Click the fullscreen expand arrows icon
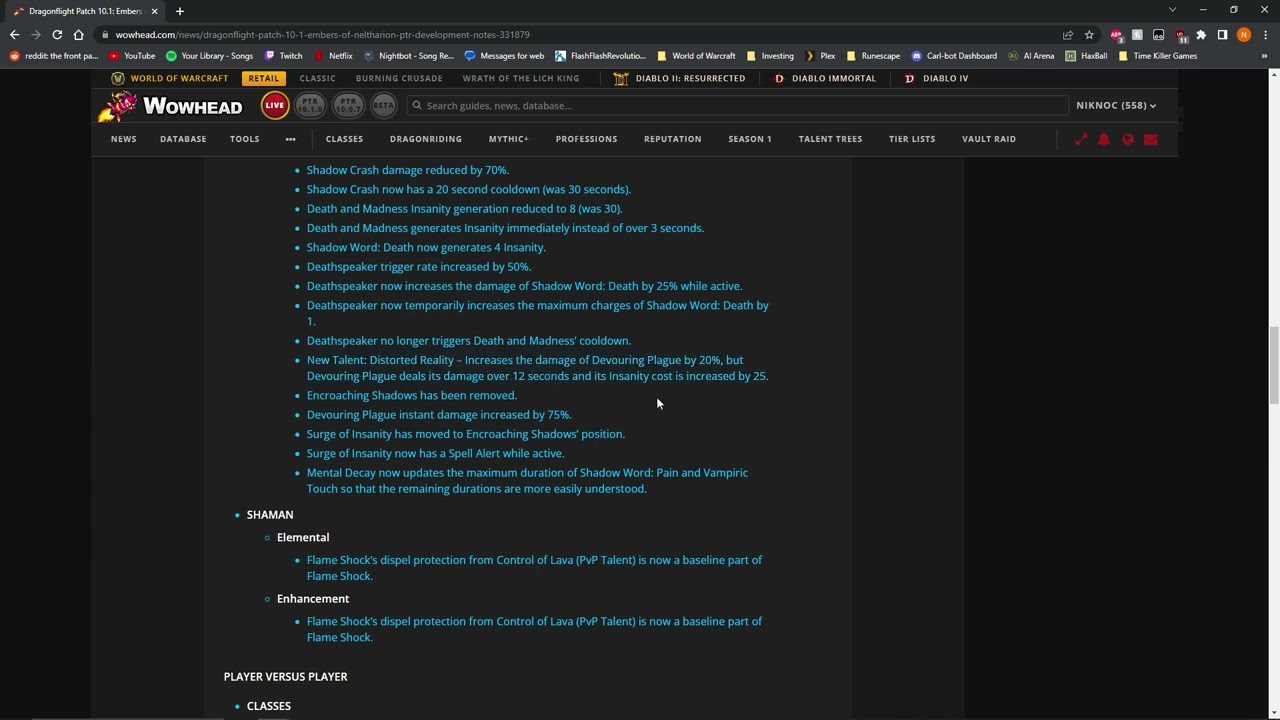This screenshot has height=720, width=1280. pyautogui.click(x=1081, y=139)
